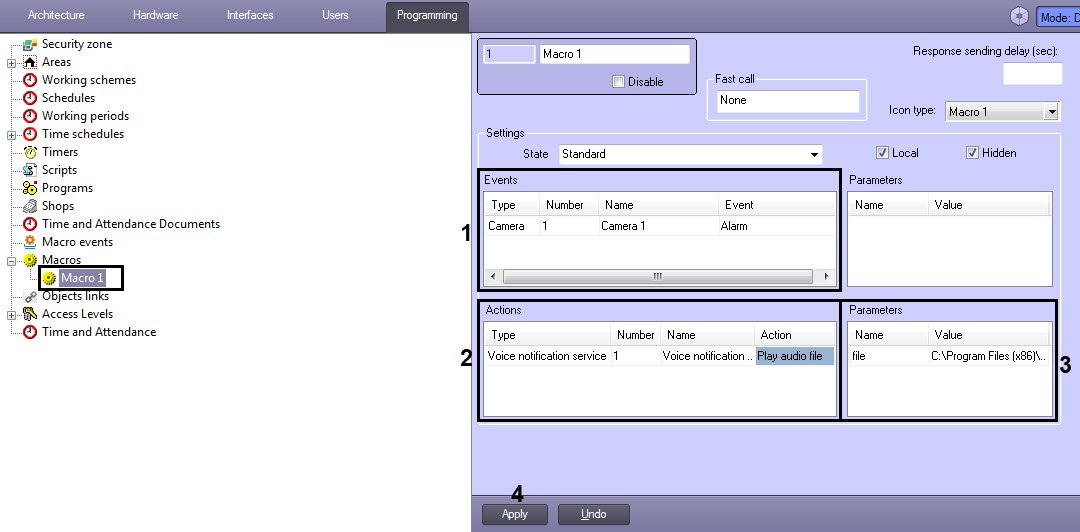Click the macro name field Macro 1

pyautogui.click(x=614, y=54)
